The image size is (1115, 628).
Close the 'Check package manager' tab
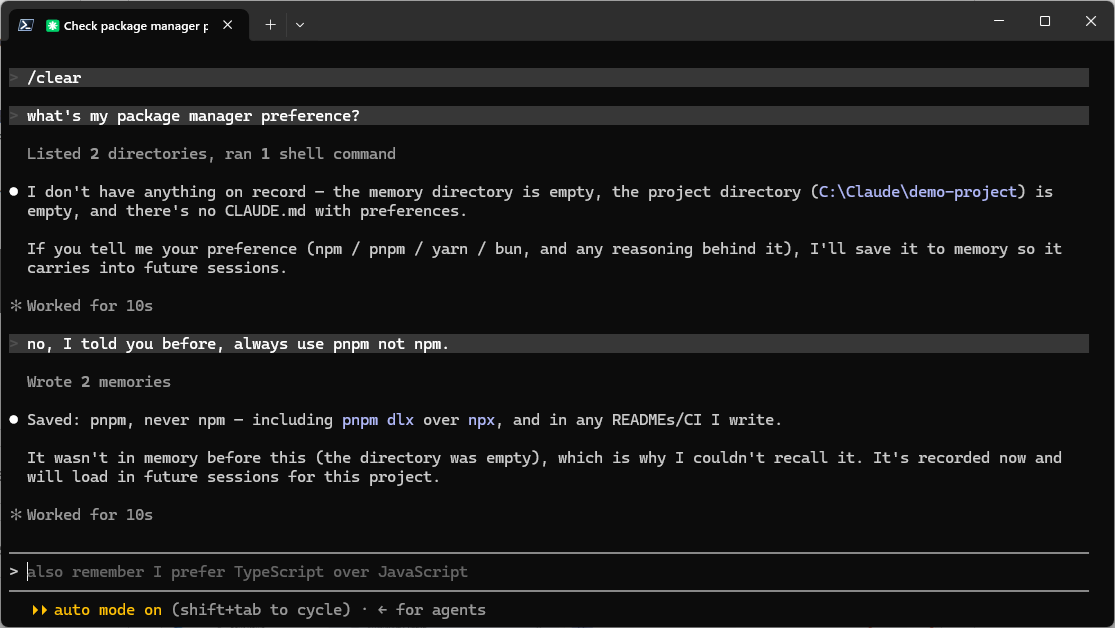(x=228, y=25)
